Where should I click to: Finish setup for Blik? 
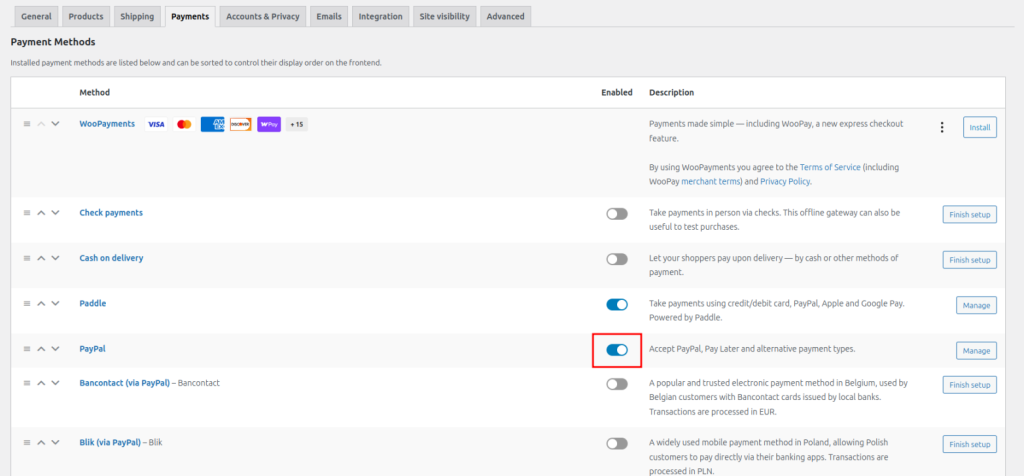(969, 444)
